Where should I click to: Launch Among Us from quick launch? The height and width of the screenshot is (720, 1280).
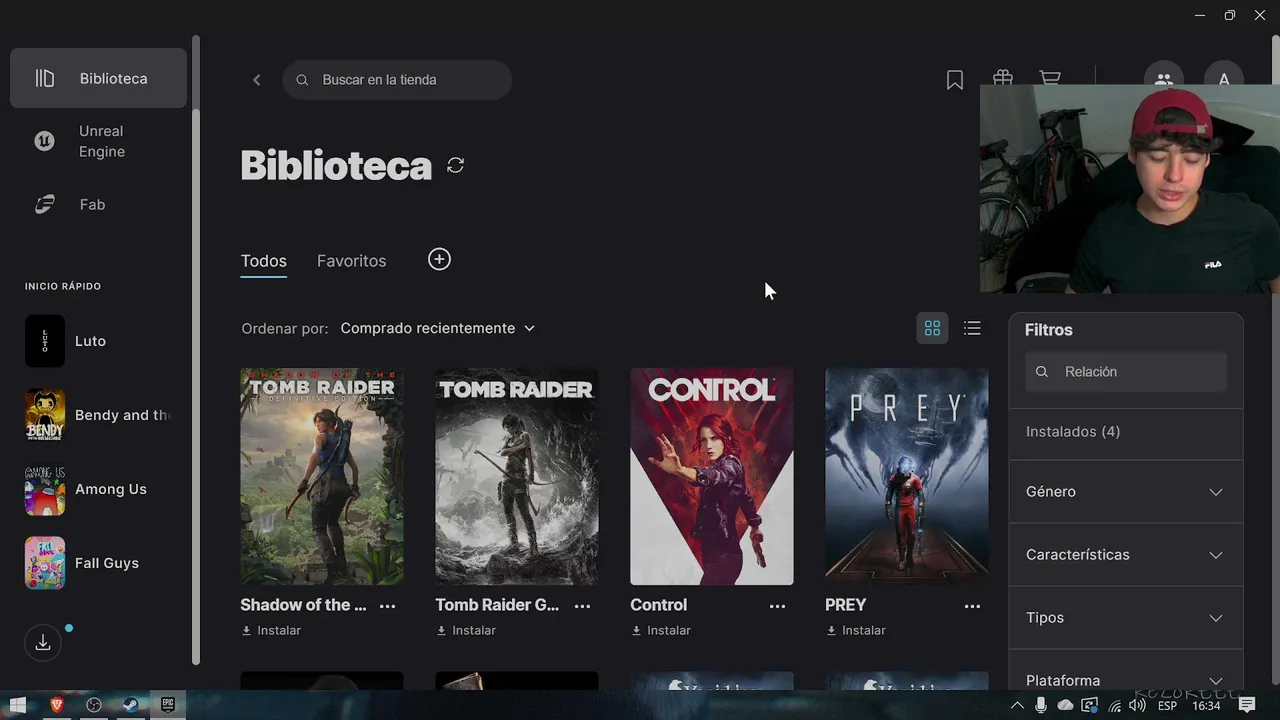pos(98,489)
